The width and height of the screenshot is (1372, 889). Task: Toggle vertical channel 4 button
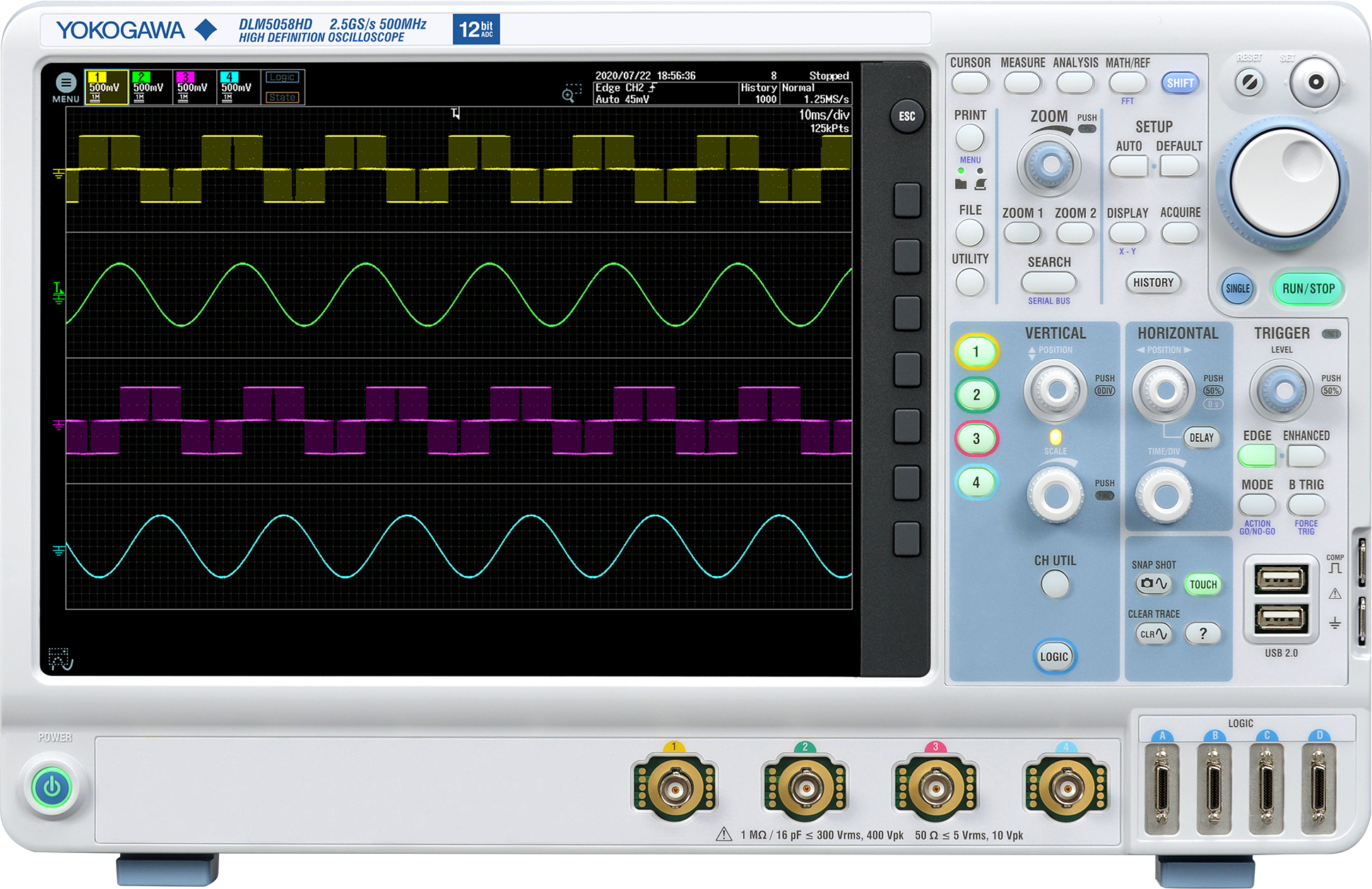click(976, 482)
